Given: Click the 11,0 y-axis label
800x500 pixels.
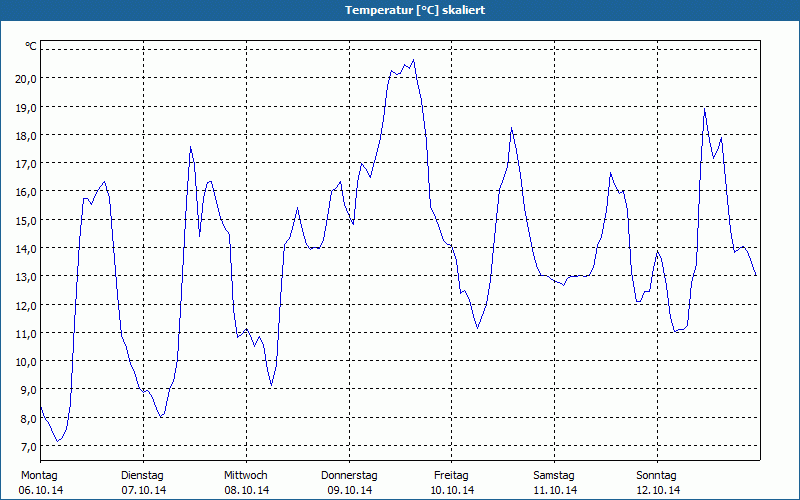Looking at the screenshot, I should pos(27,333).
